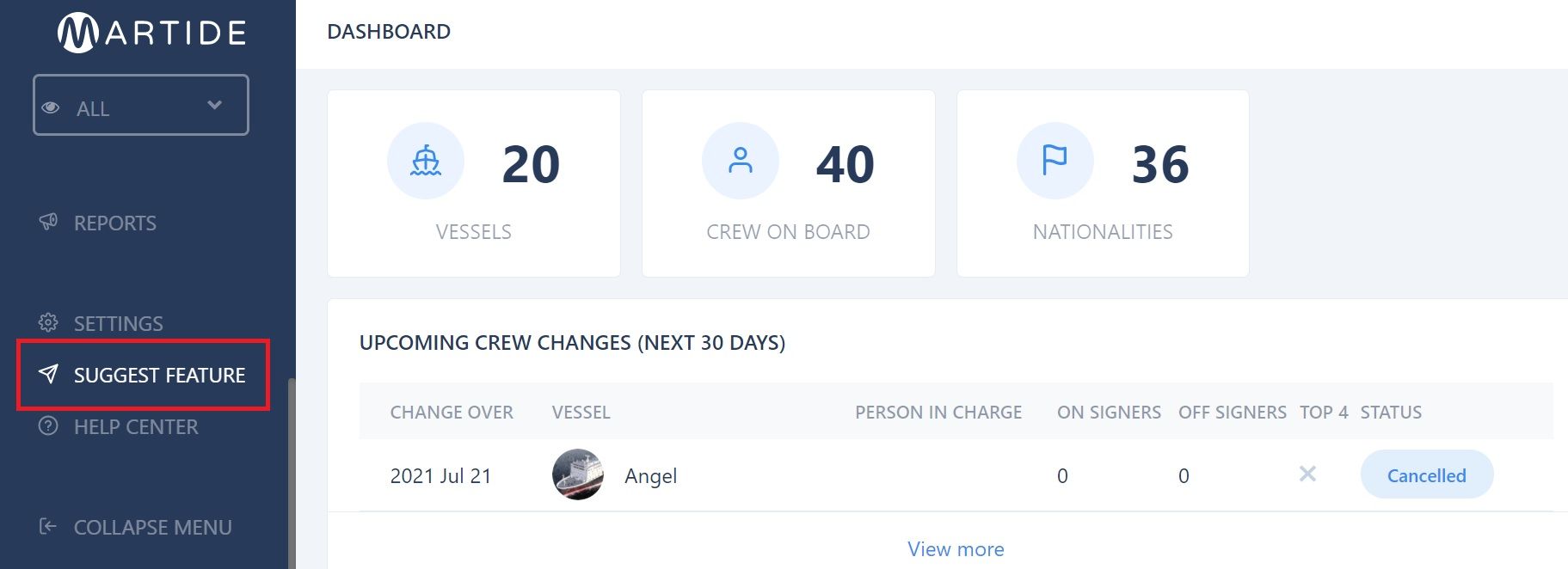Open the Angel vessel thumbnail

click(577, 474)
